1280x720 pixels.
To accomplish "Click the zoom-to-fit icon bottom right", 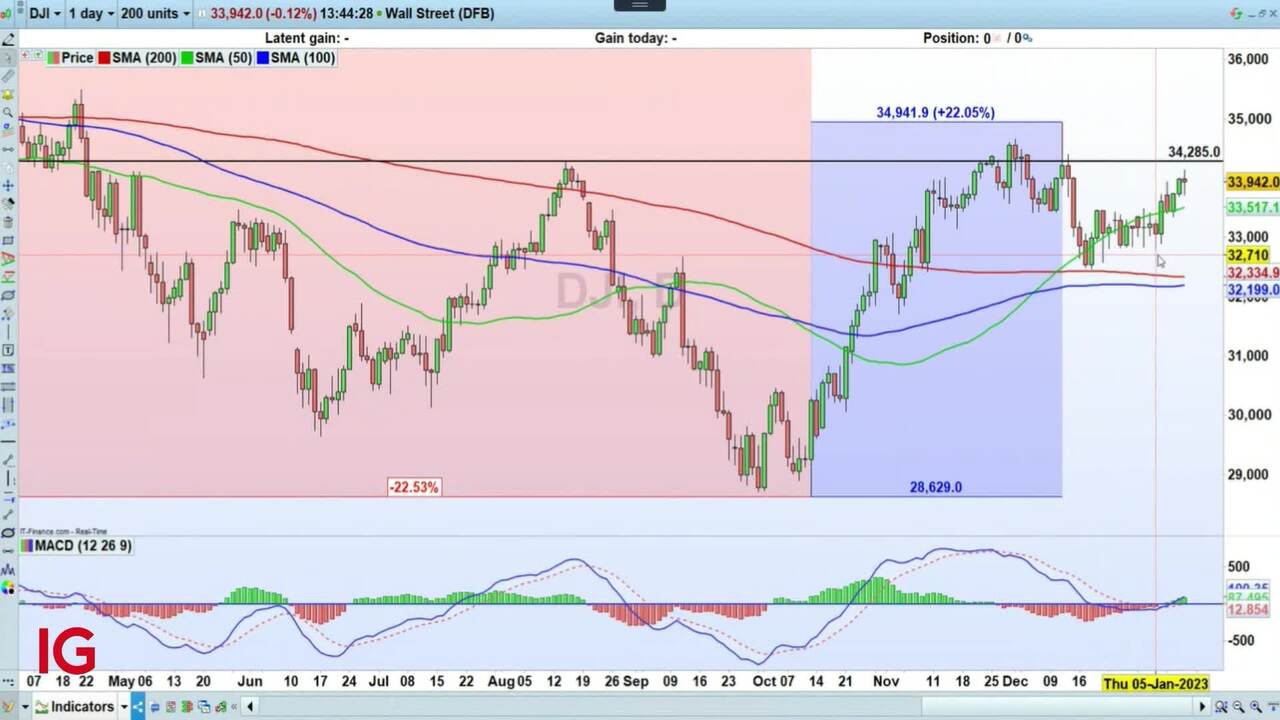I will tap(1221, 706).
